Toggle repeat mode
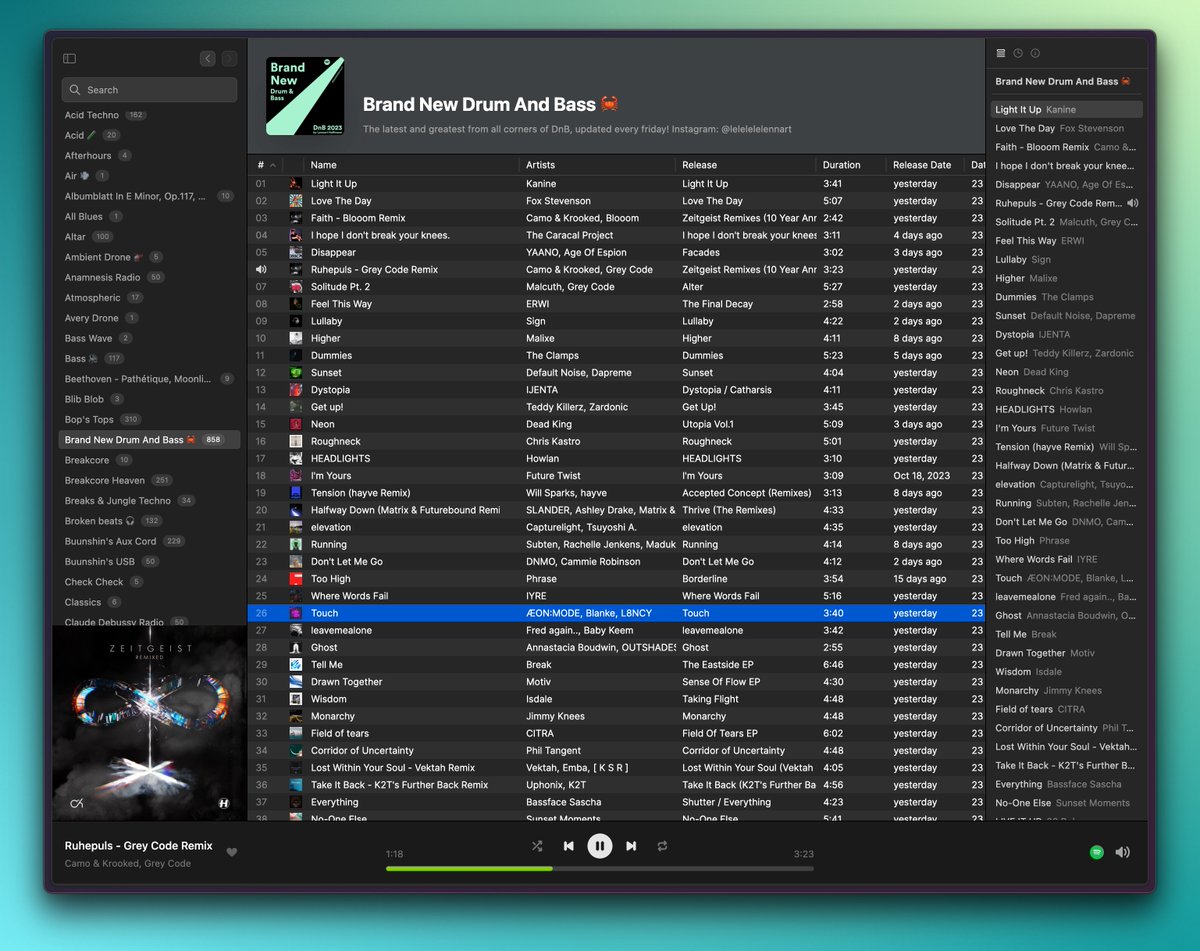 click(662, 846)
